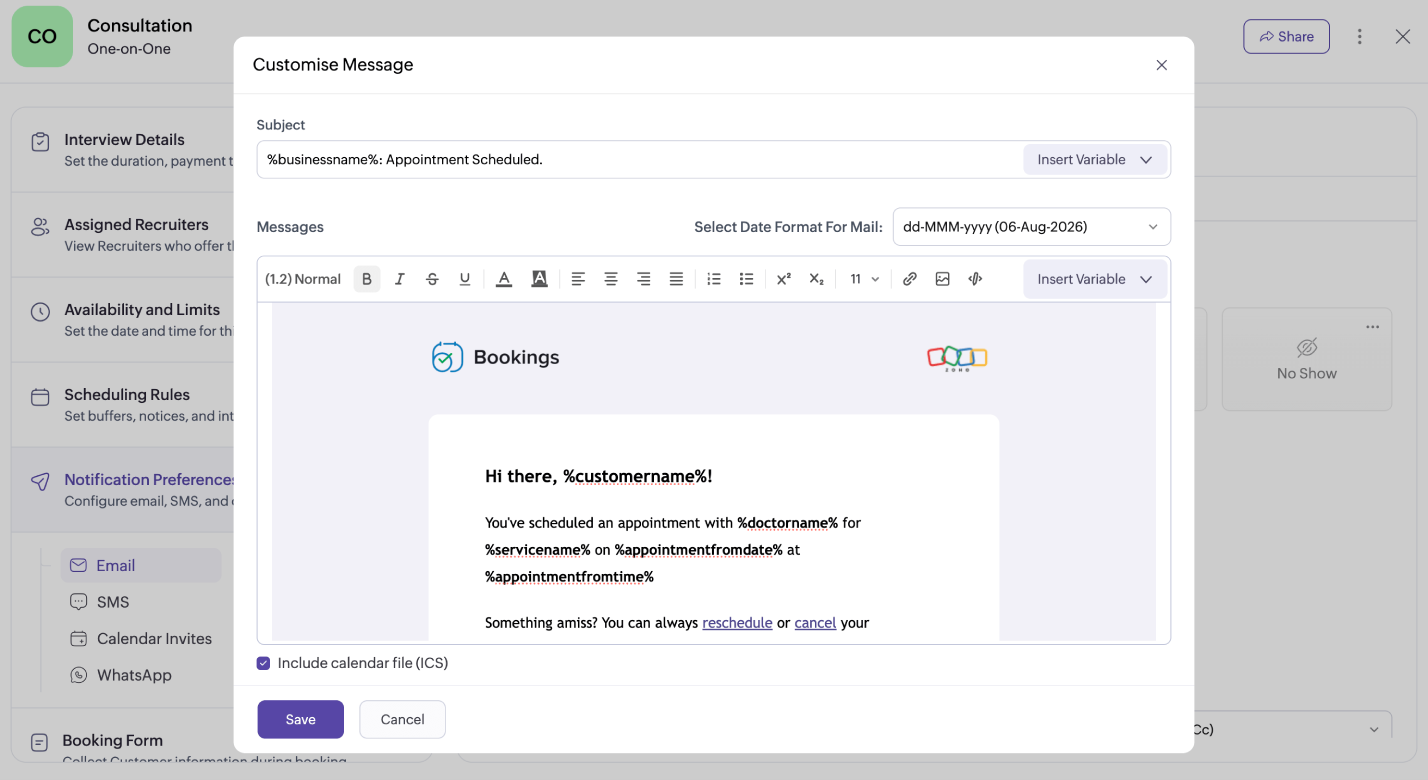Open Insert Variable dropdown in message toolbar

(1095, 279)
